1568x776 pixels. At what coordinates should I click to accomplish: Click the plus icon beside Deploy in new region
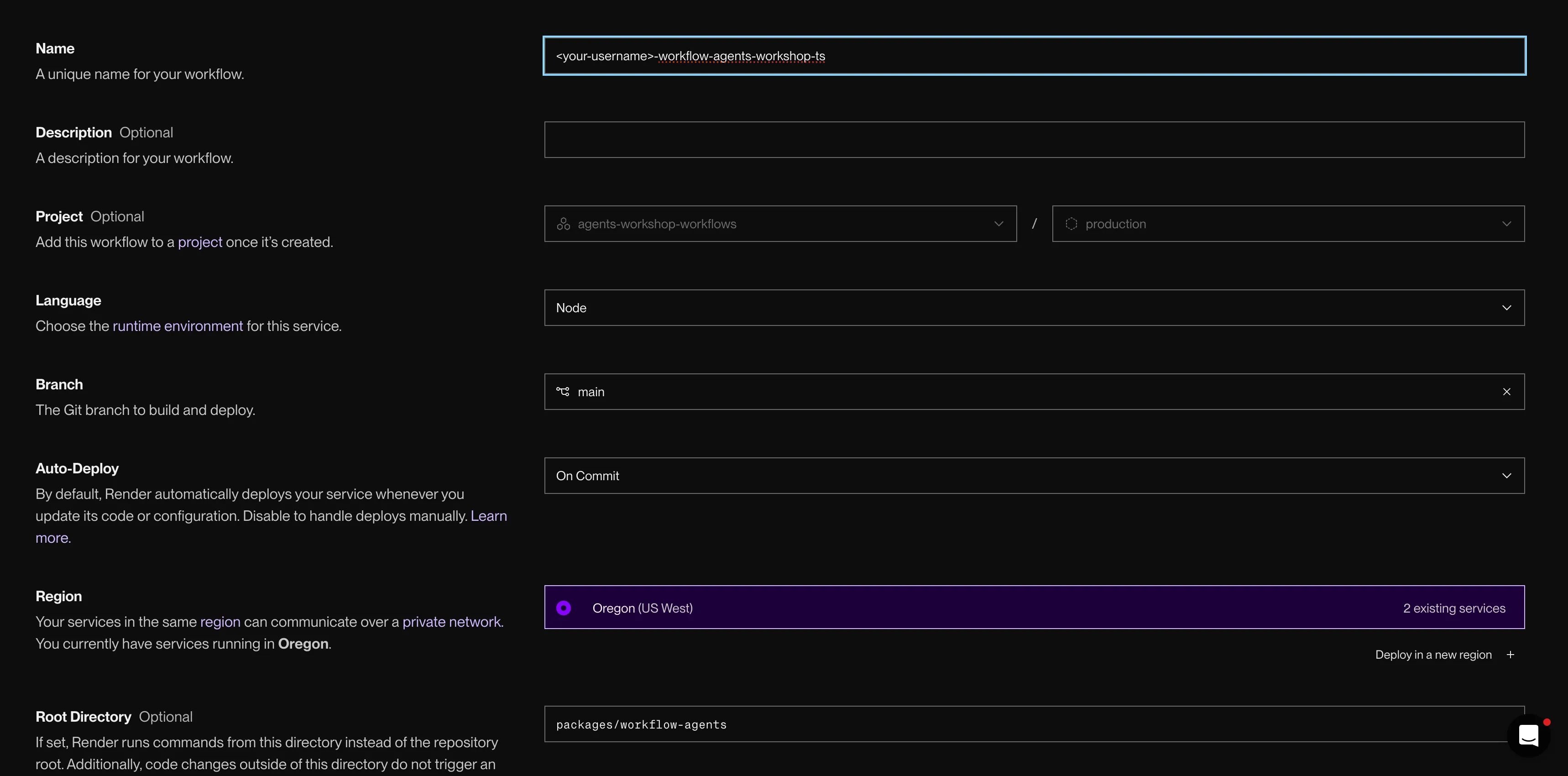[x=1510, y=655]
